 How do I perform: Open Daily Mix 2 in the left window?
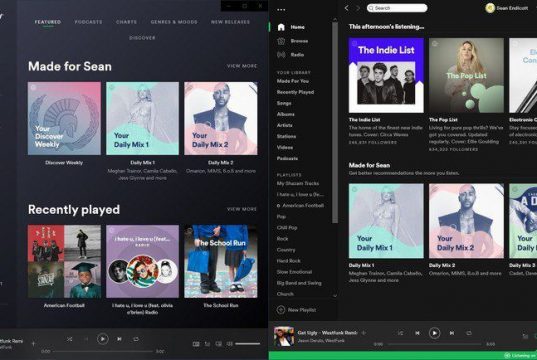pyautogui.click(x=221, y=118)
